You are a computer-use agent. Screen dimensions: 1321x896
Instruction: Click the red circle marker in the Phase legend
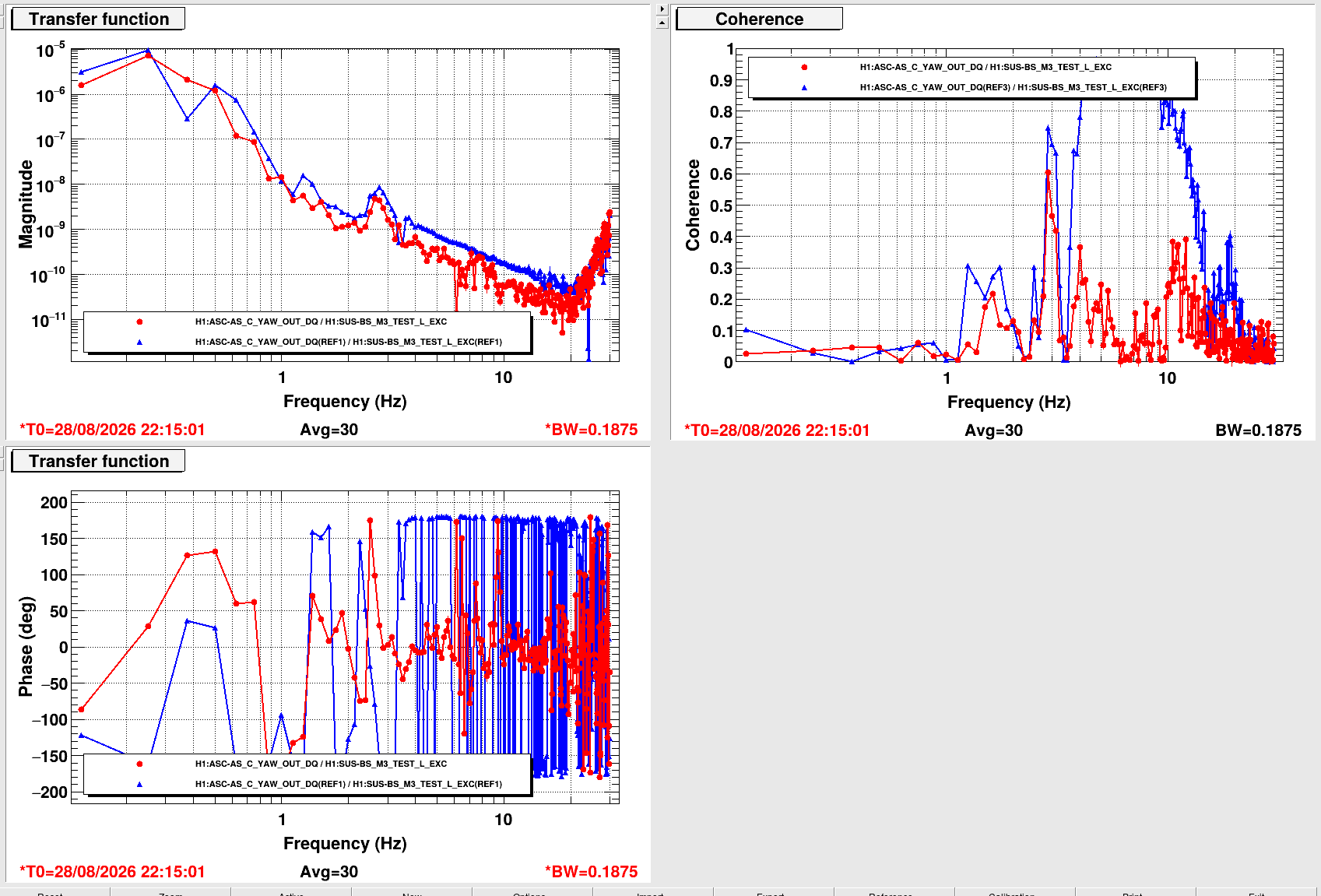coord(139,764)
